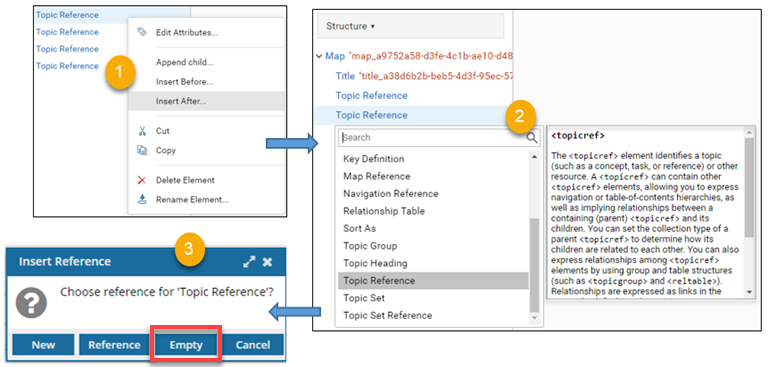Select Relationship Table in element list
The width and height of the screenshot is (768, 367).
(384, 211)
